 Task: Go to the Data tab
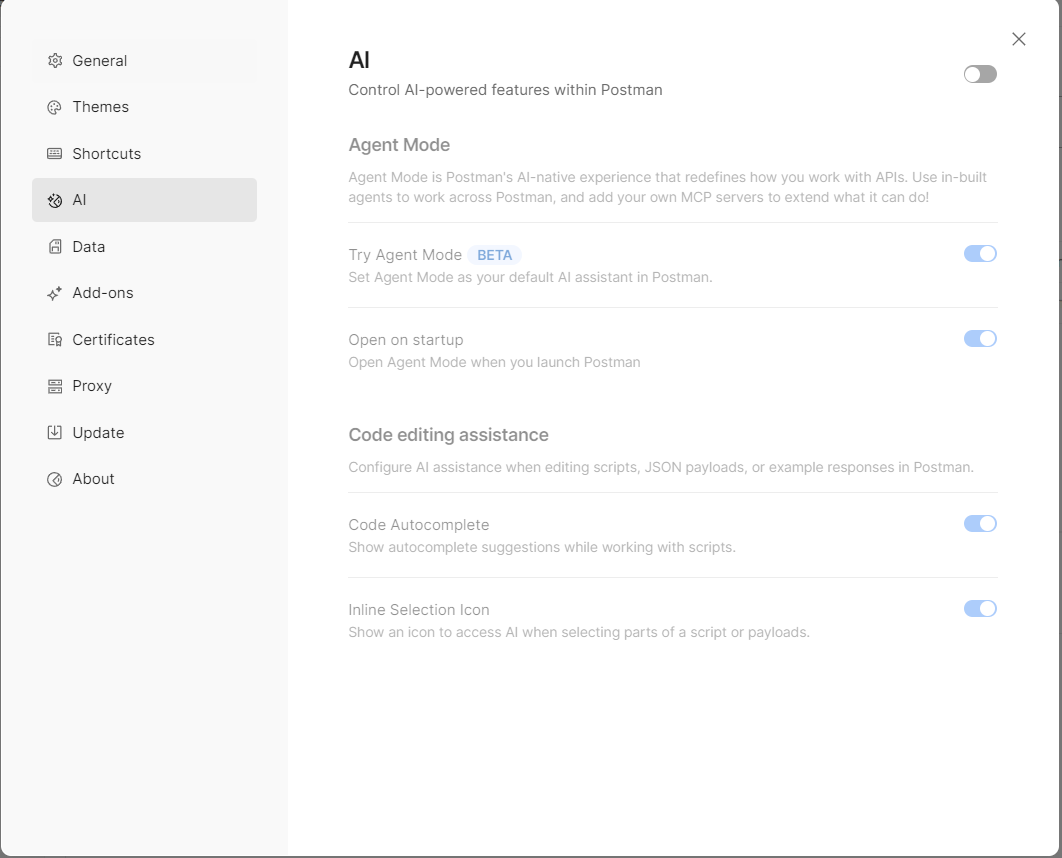click(x=144, y=246)
